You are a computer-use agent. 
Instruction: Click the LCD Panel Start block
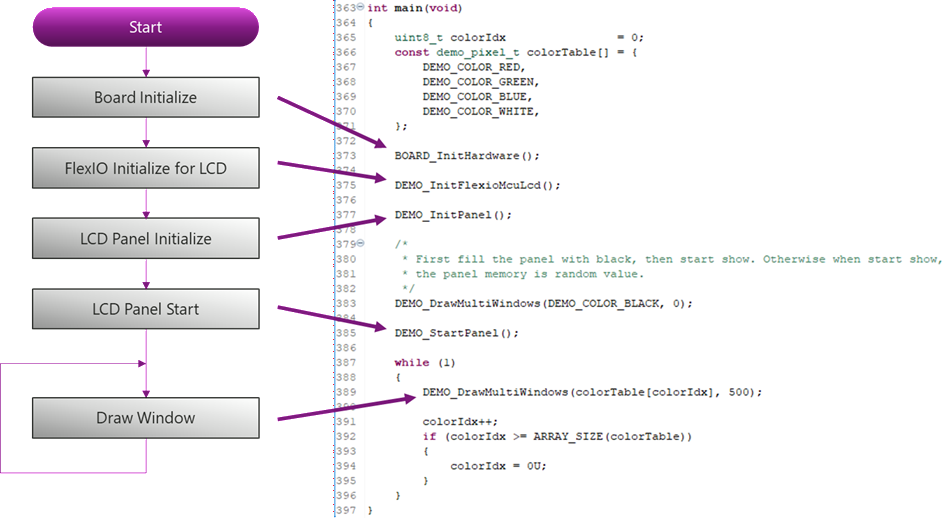(x=146, y=309)
